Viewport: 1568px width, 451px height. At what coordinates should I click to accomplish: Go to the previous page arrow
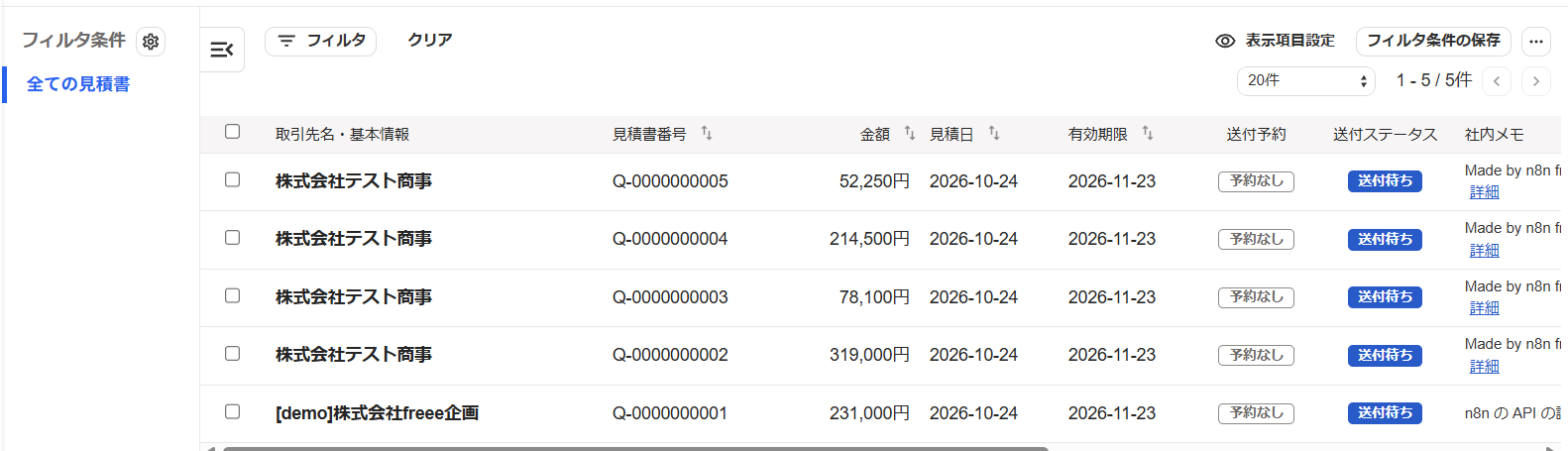(1497, 81)
